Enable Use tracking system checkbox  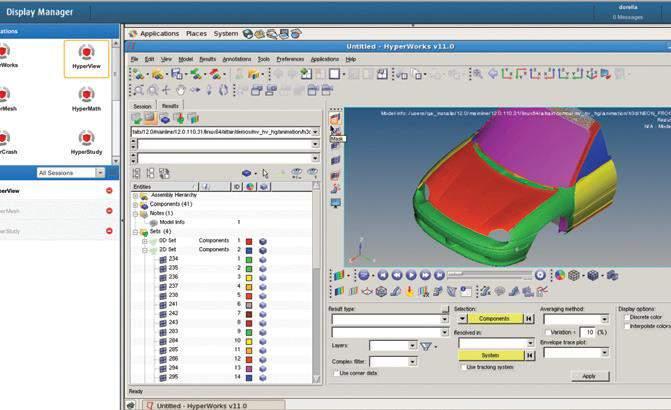[x=463, y=367]
